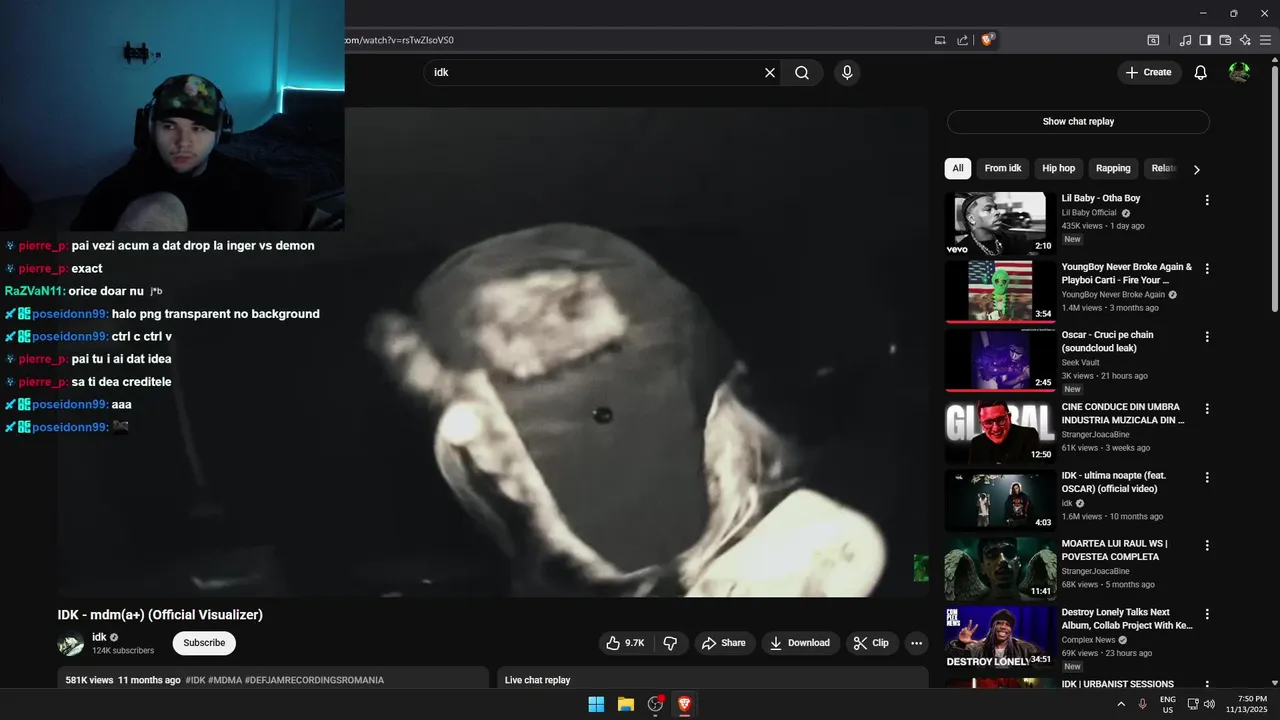Click the volume icon in system tray

click(x=1209, y=704)
